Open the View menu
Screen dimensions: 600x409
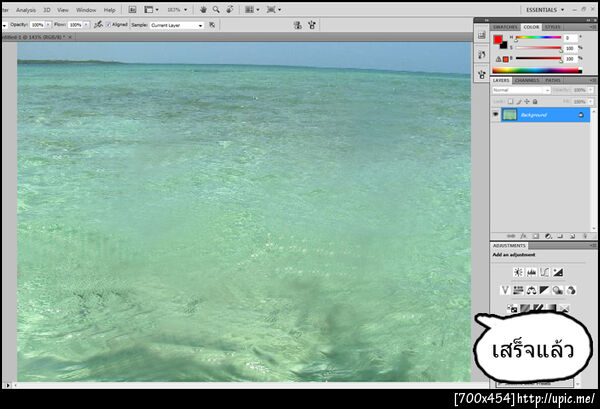63,10
